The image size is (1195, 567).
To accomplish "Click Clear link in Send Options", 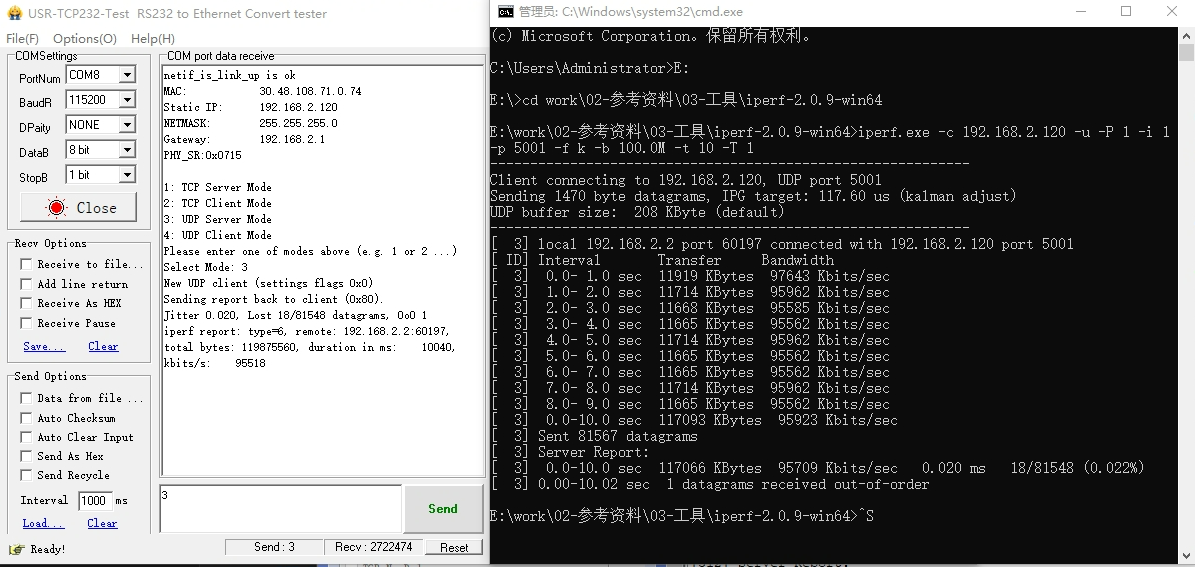I will (102, 523).
